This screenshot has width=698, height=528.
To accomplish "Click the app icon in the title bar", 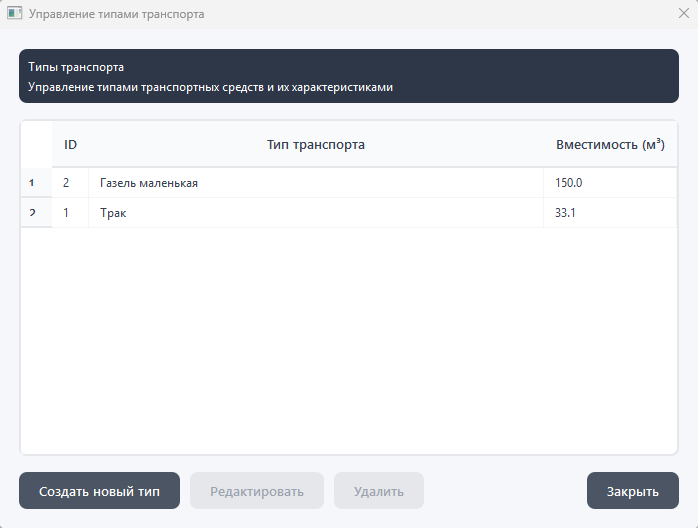I will click(14, 14).
